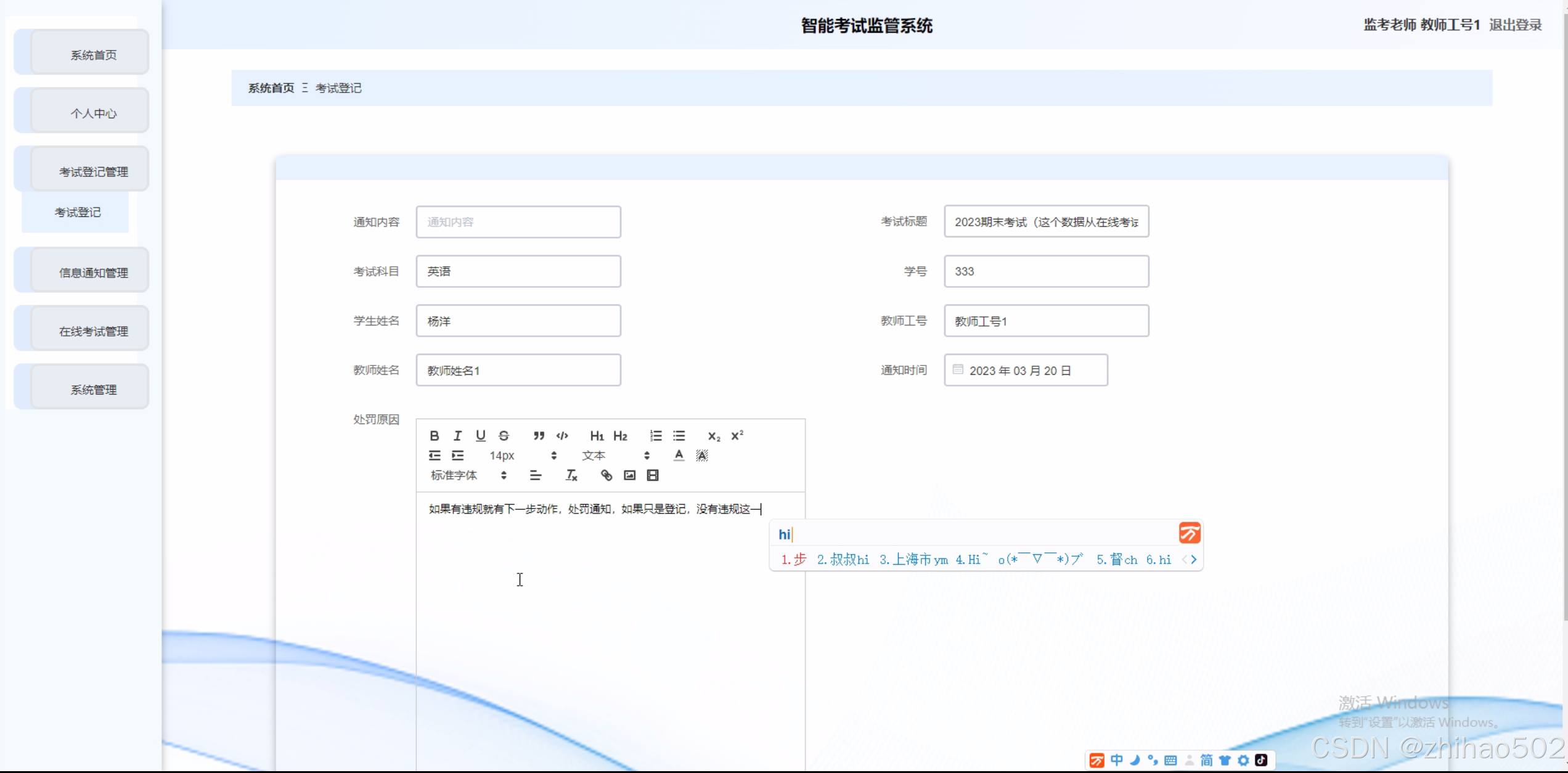Select 考试登记 submenu item
The width and height of the screenshot is (1568, 773).
pyautogui.click(x=77, y=212)
